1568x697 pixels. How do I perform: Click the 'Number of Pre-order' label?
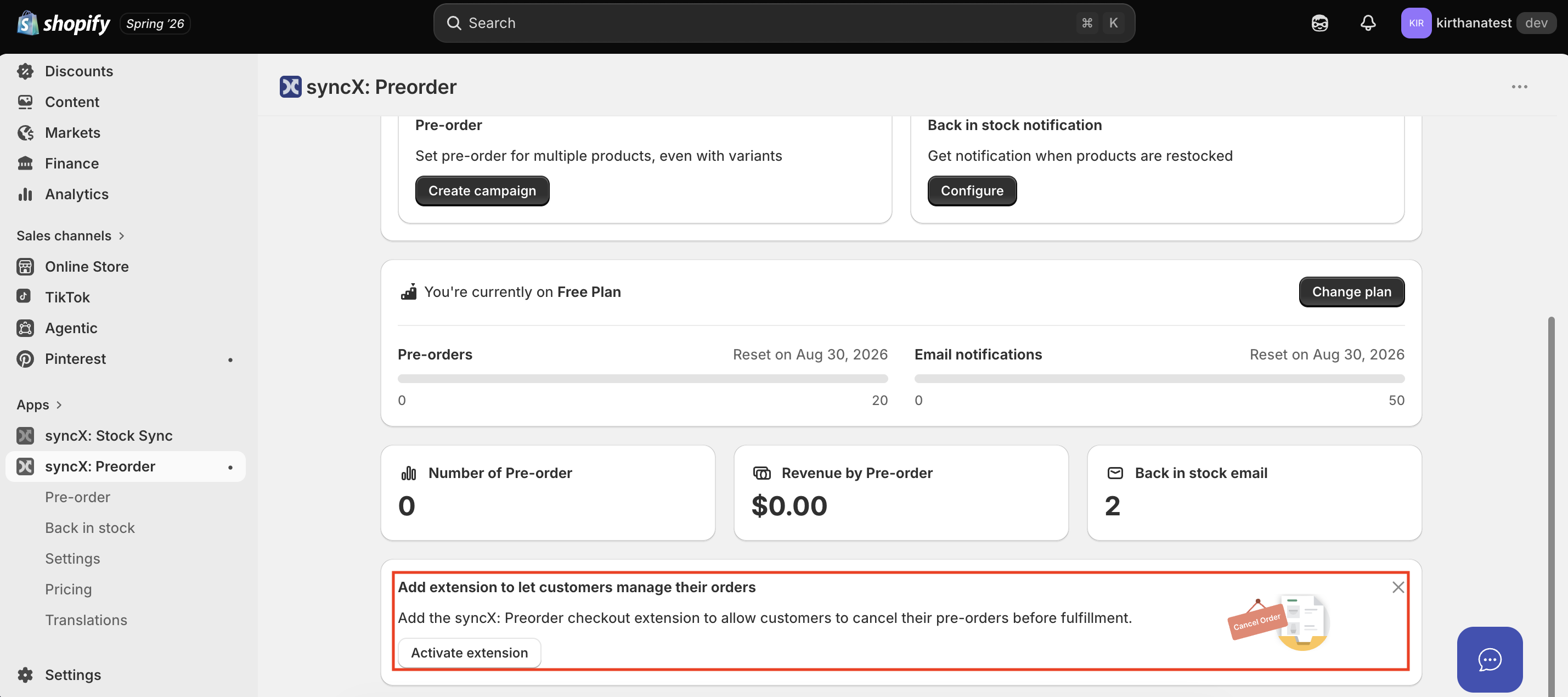pyautogui.click(x=500, y=473)
